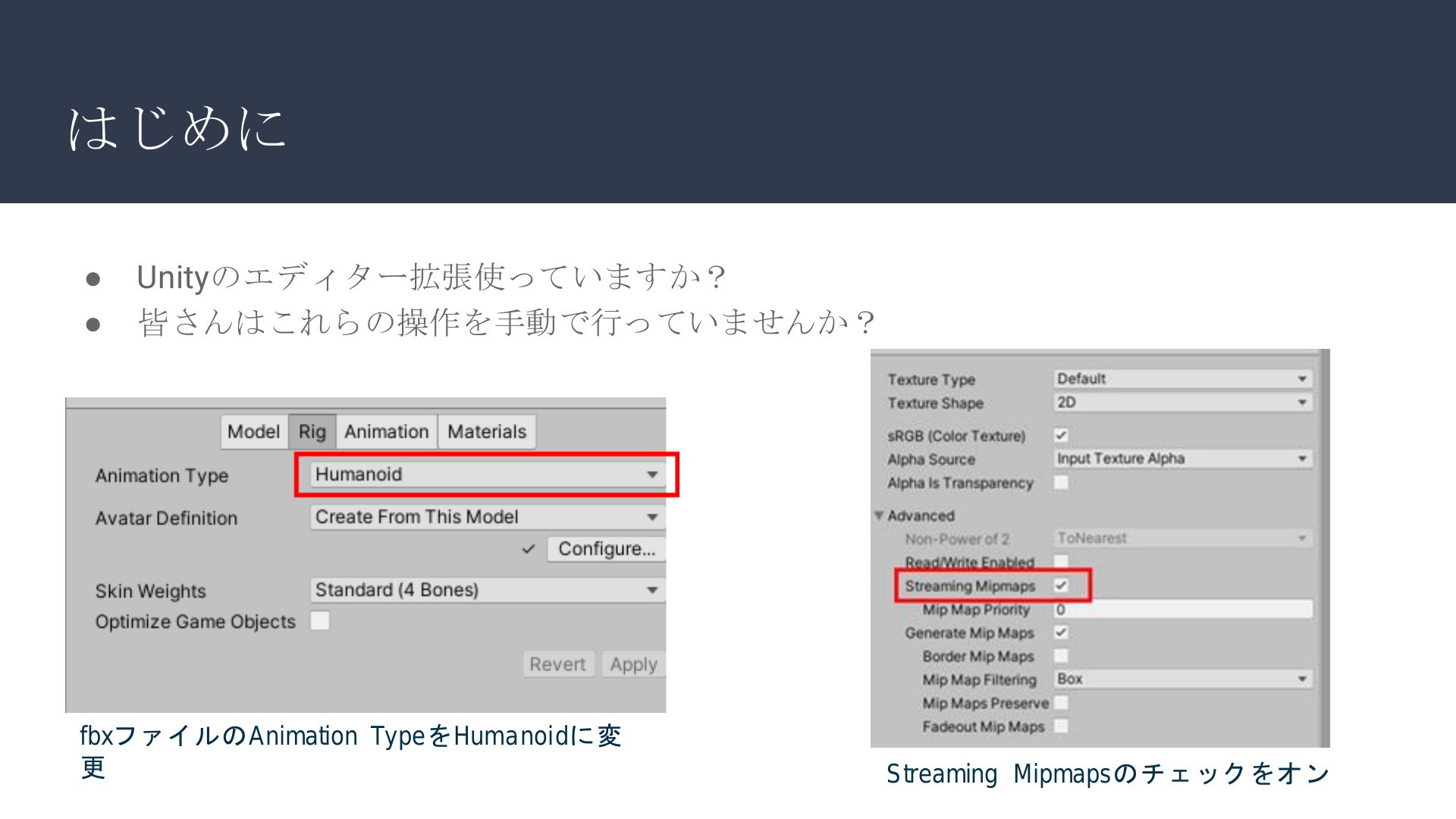This screenshot has width=1456, height=819.
Task: Open the Non-Power of 2 dropdown
Action: tap(1183, 538)
